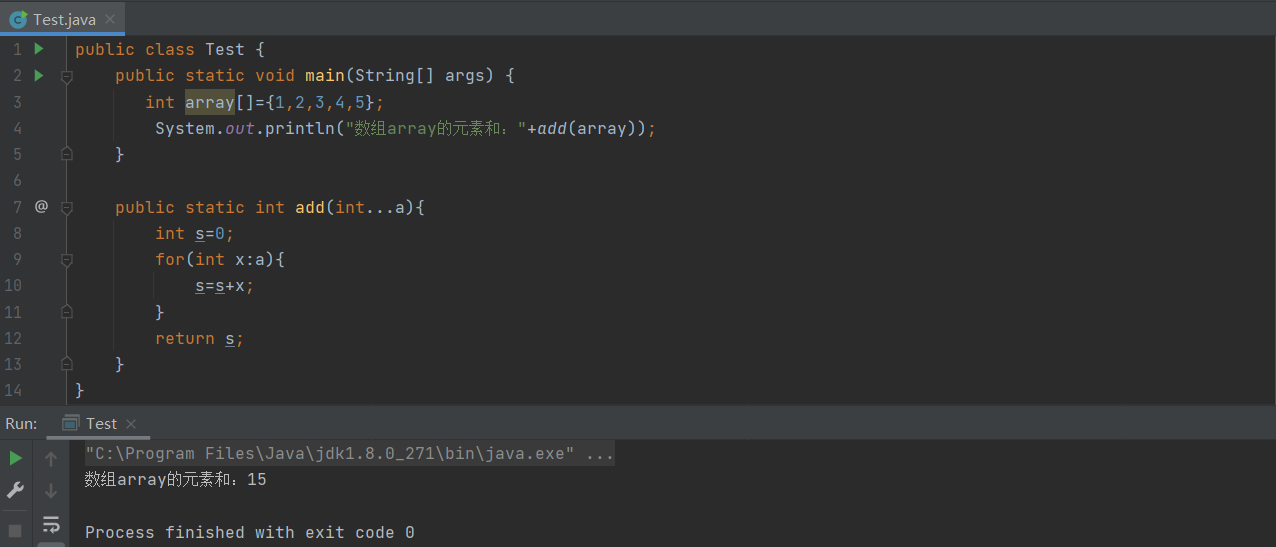Click the 'Run:' panel label
Screen dimensions: 1276x547
tap(21, 423)
